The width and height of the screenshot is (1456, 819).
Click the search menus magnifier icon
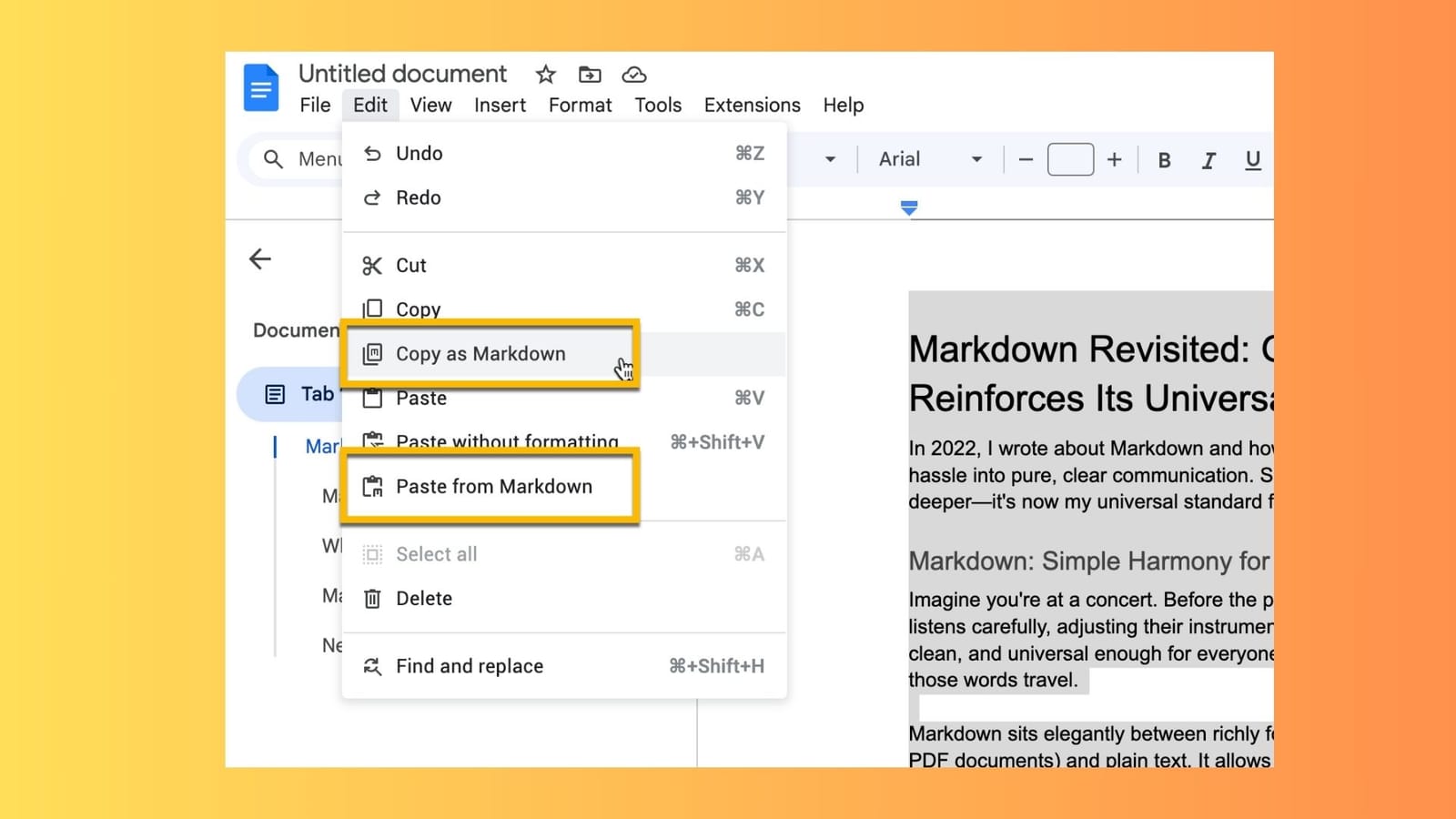[x=274, y=159]
